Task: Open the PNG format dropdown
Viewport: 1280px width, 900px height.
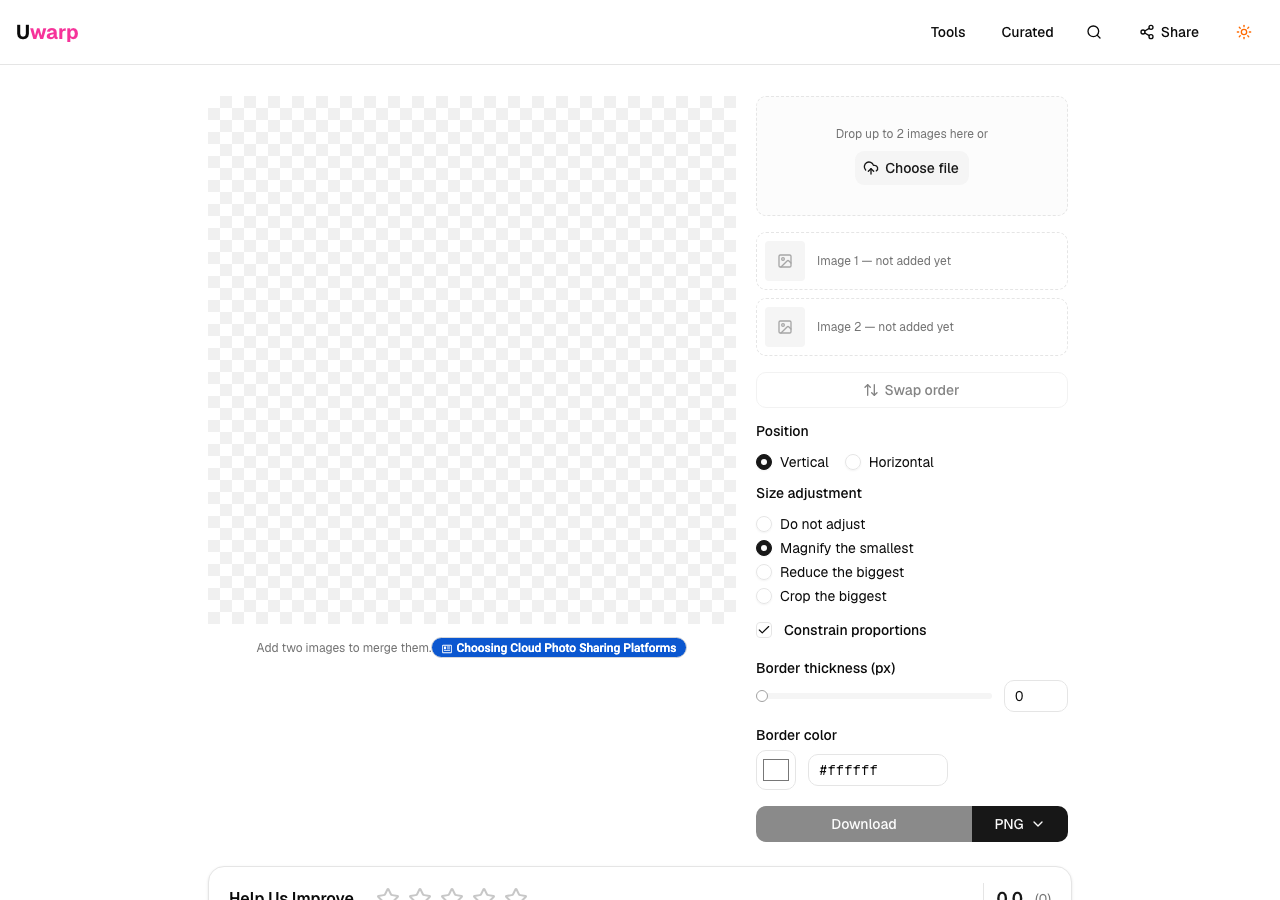Action: point(1020,824)
